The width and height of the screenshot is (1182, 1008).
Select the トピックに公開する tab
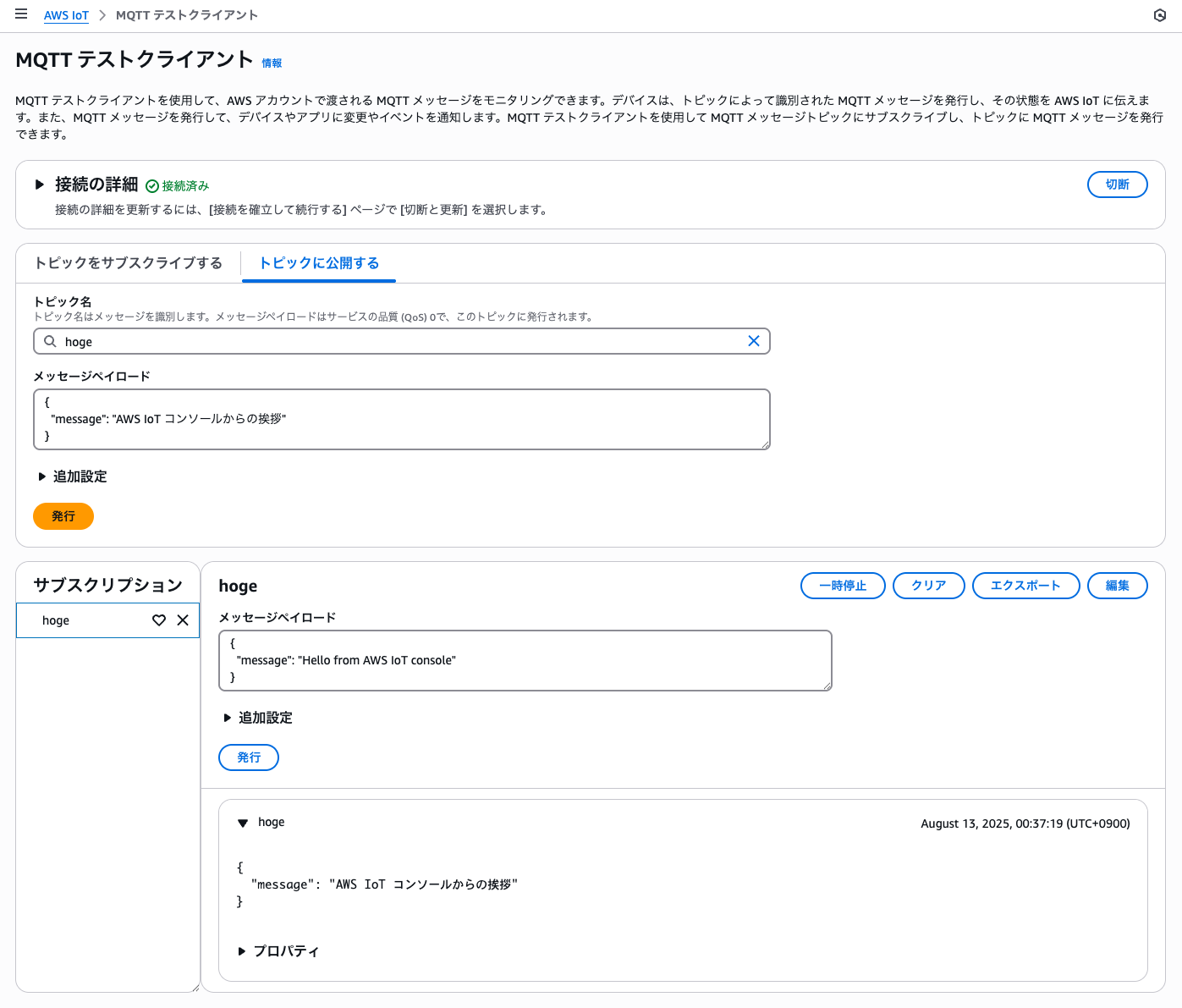point(319,263)
